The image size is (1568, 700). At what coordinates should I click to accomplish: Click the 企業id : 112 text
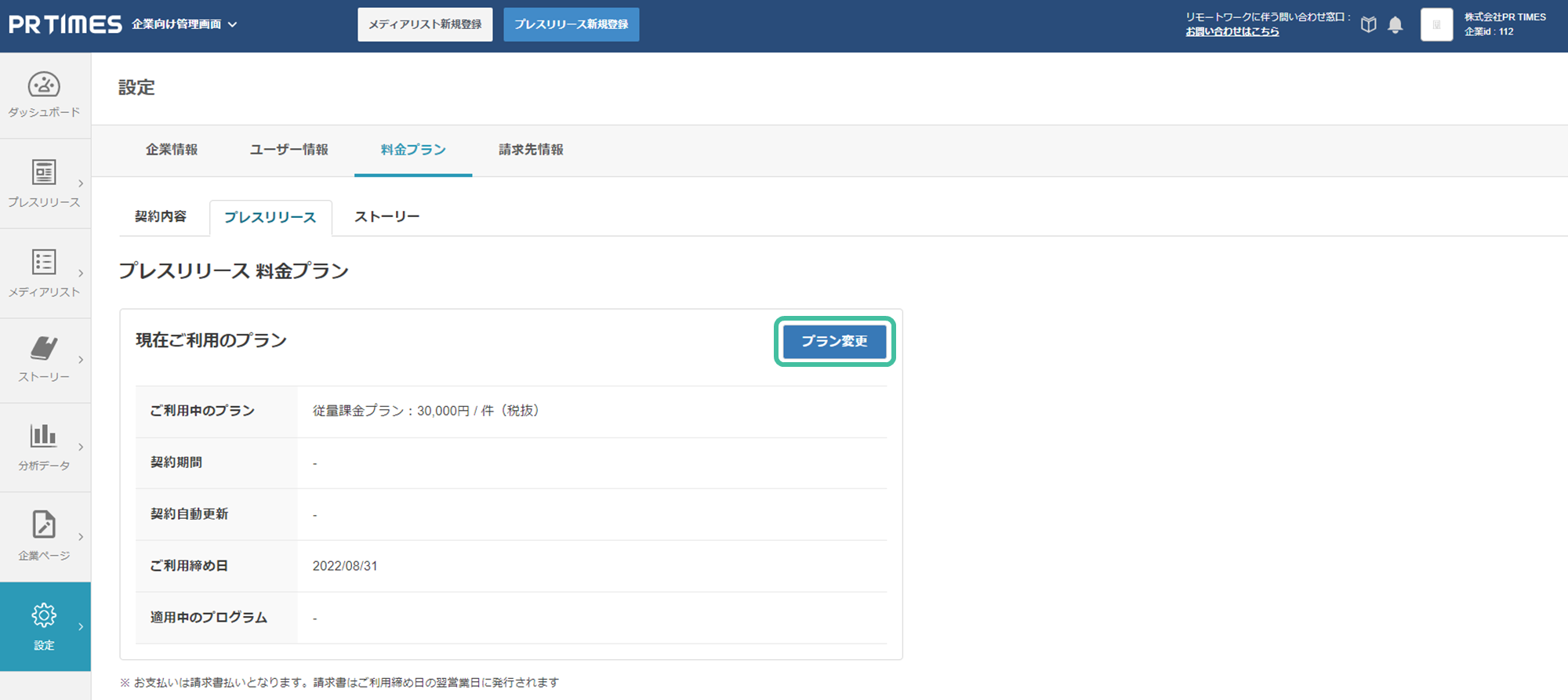1489,32
